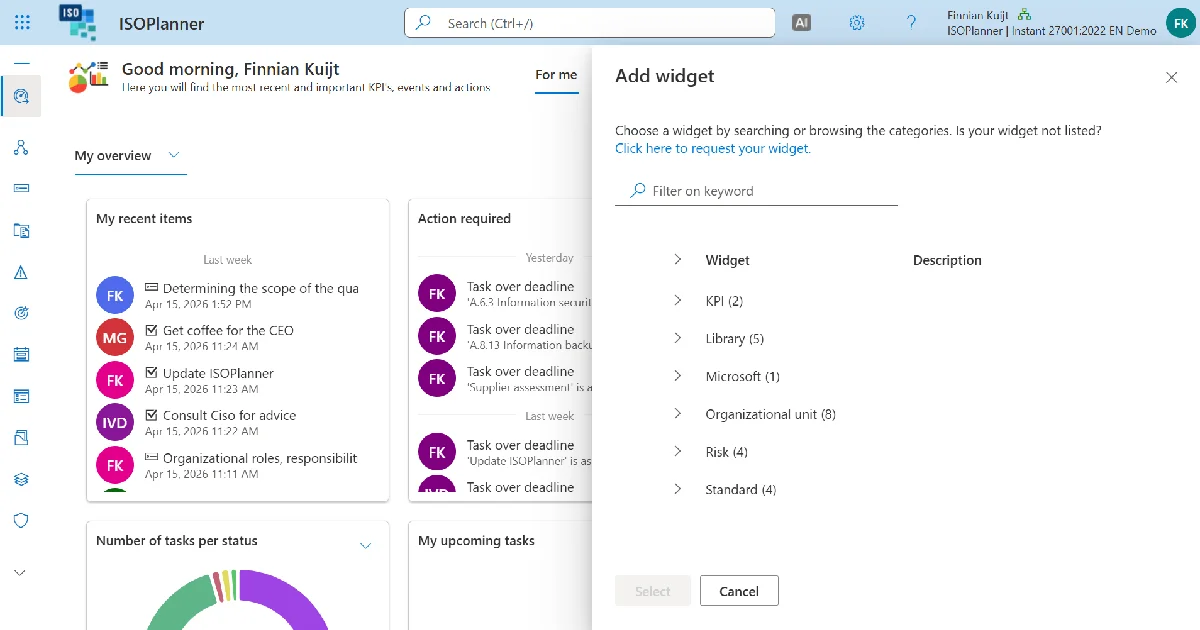Viewport: 1200px width, 630px height.
Task: Collapse the sidebar with the top line icon
Action: pyautogui.click(x=21, y=62)
